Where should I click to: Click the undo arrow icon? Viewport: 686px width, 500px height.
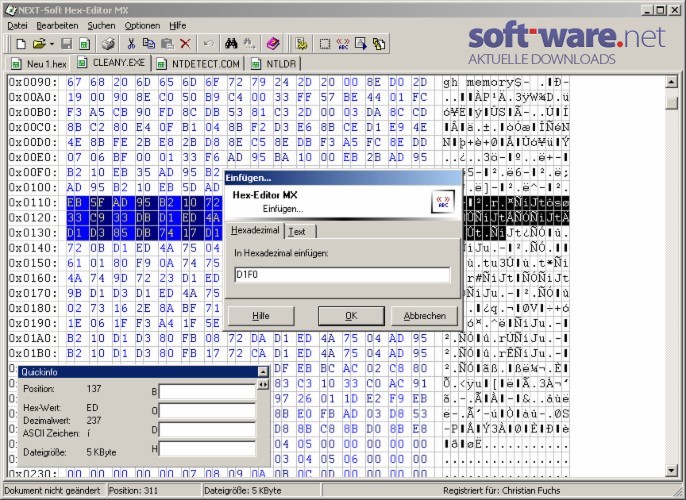click(x=209, y=44)
